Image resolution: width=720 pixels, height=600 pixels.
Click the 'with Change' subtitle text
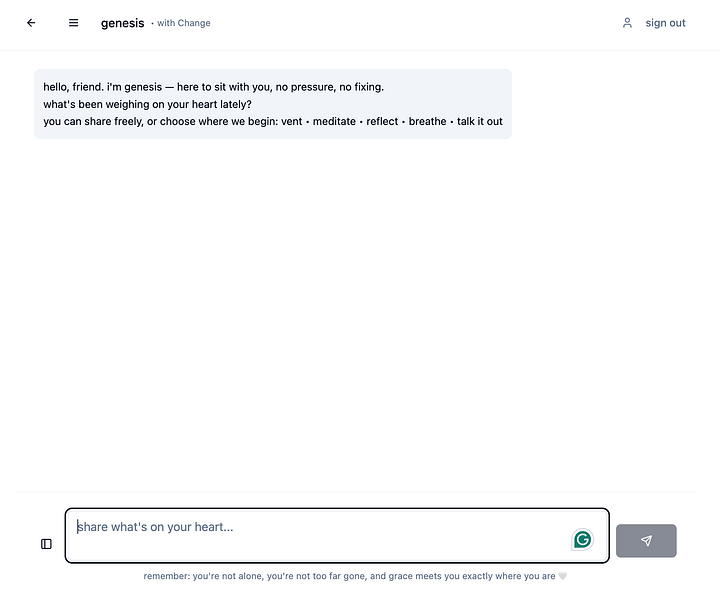click(184, 23)
